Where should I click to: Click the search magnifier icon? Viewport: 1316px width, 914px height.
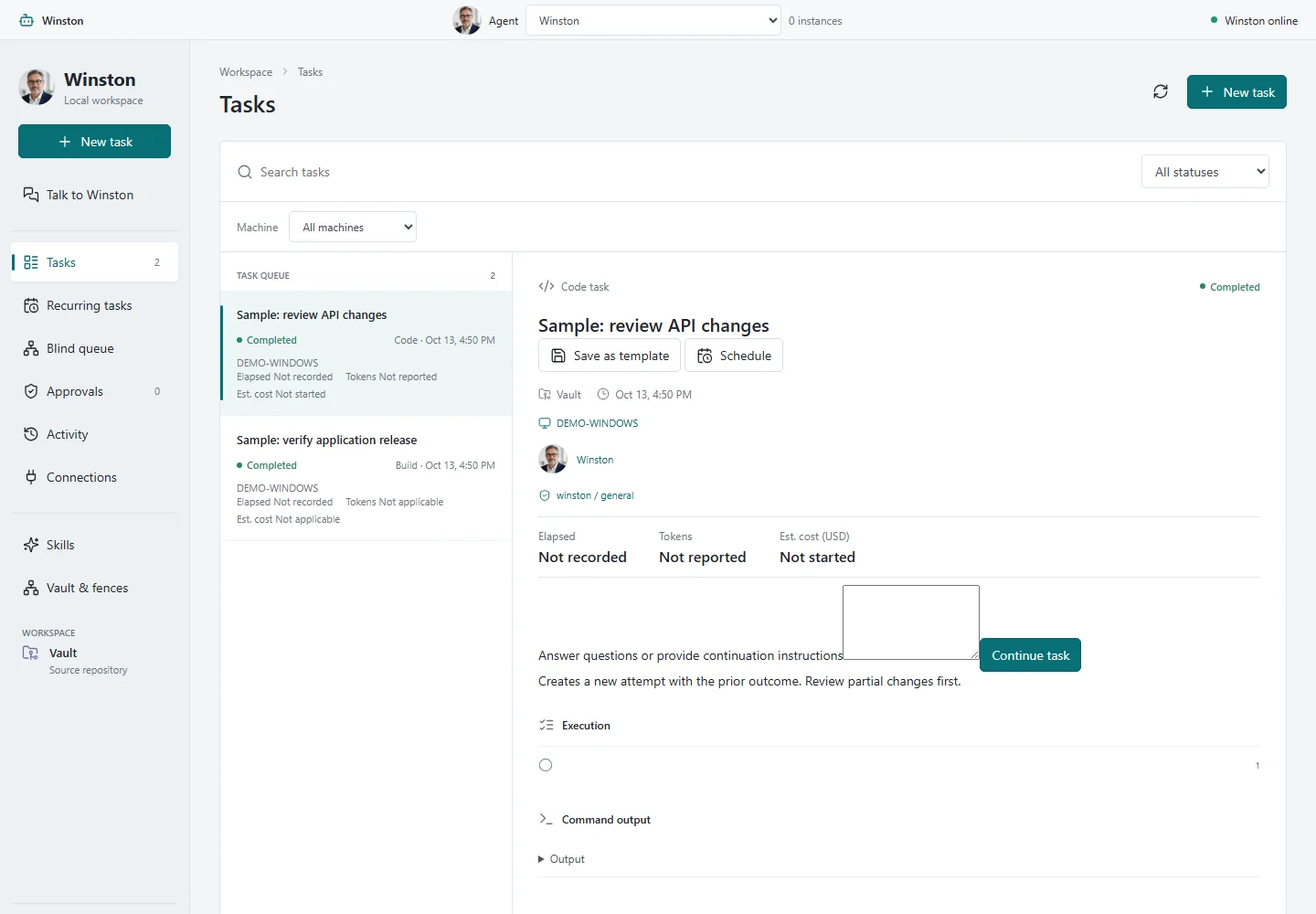coord(245,172)
